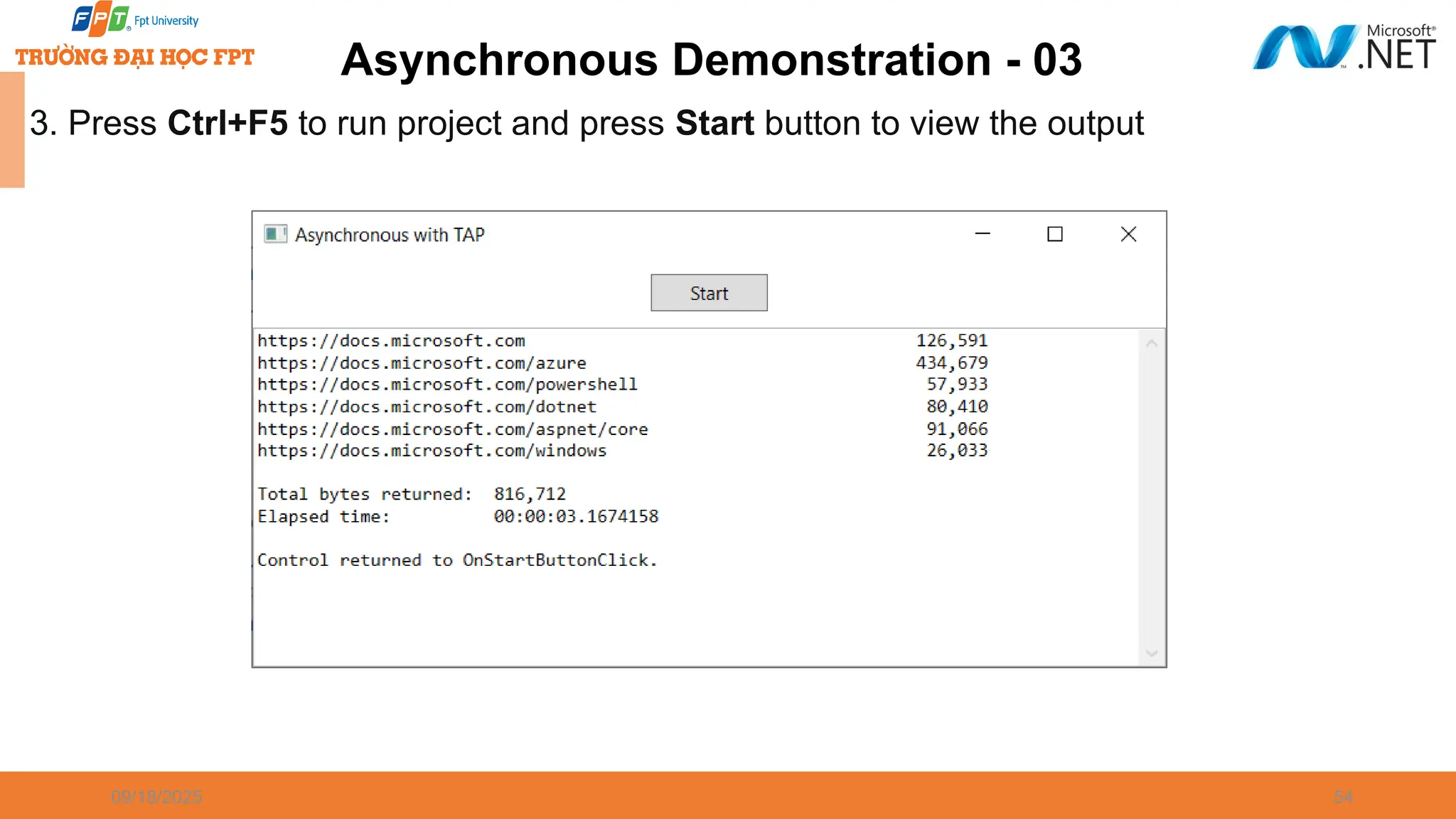Click the FPT University logo
Screen dimensions: 1456x819
click(134, 36)
